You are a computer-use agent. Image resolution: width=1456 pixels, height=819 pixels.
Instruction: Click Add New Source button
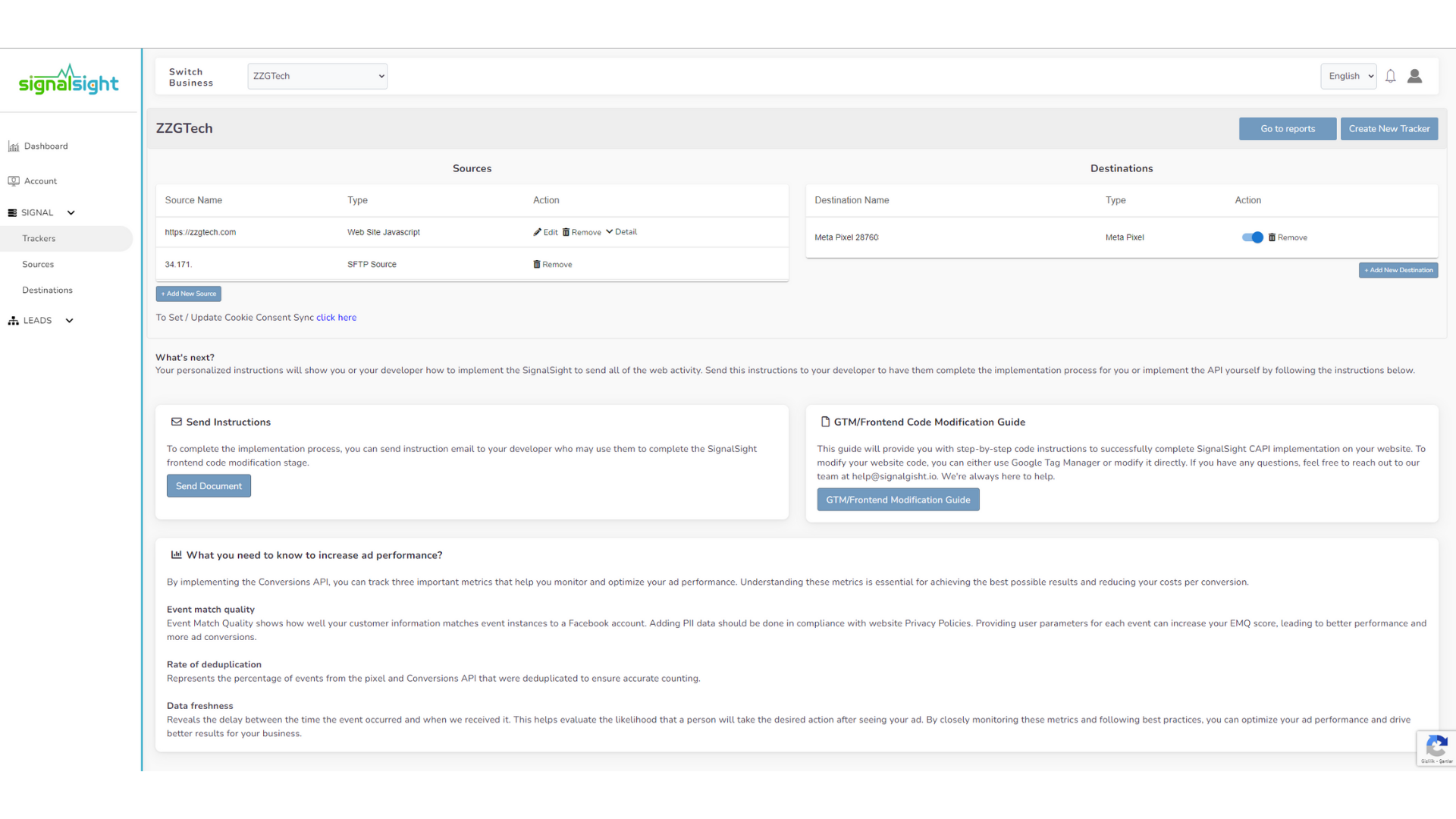[x=189, y=293]
